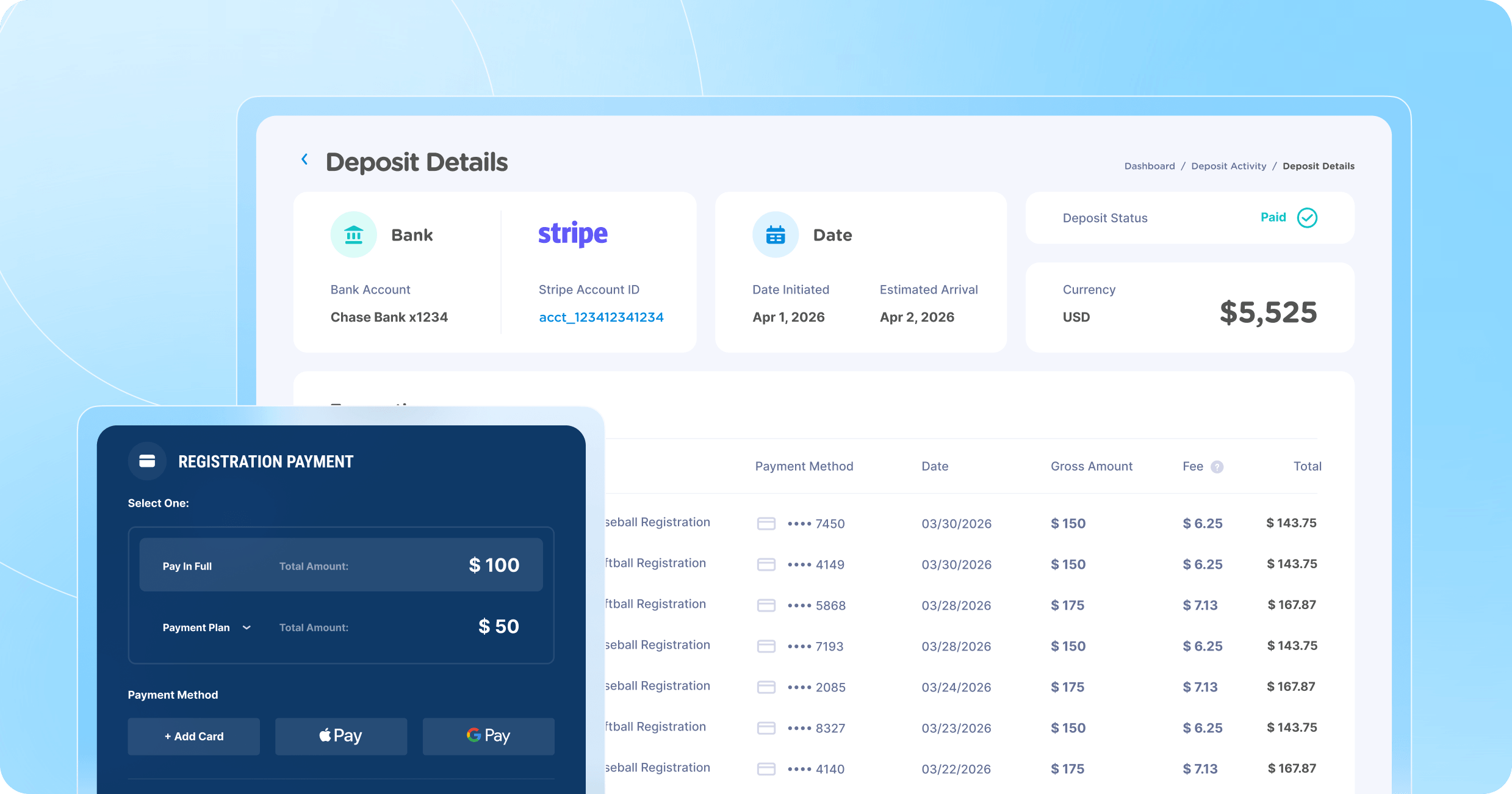This screenshot has height=794, width=1512.
Task: Click the $ 143.75 total for card 8327
Action: pyautogui.click(x=1292, y=727)
